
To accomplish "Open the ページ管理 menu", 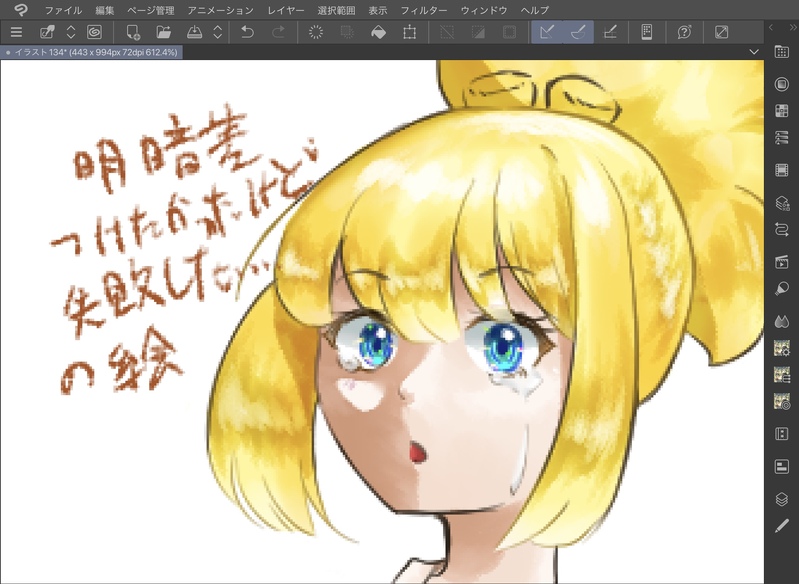I will [x=151, y=10].
